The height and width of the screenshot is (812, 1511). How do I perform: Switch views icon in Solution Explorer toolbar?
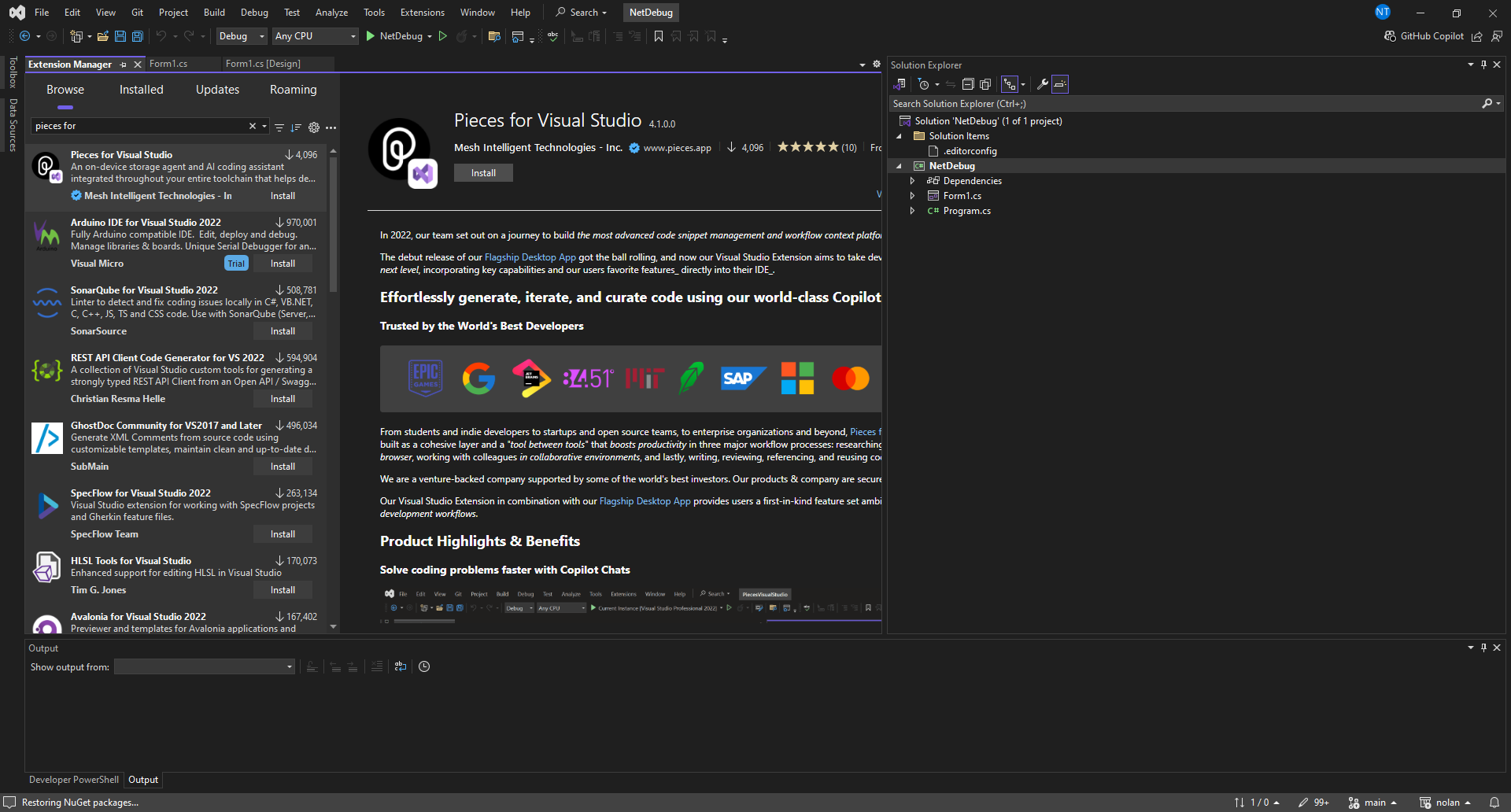[x=900, y=84]
